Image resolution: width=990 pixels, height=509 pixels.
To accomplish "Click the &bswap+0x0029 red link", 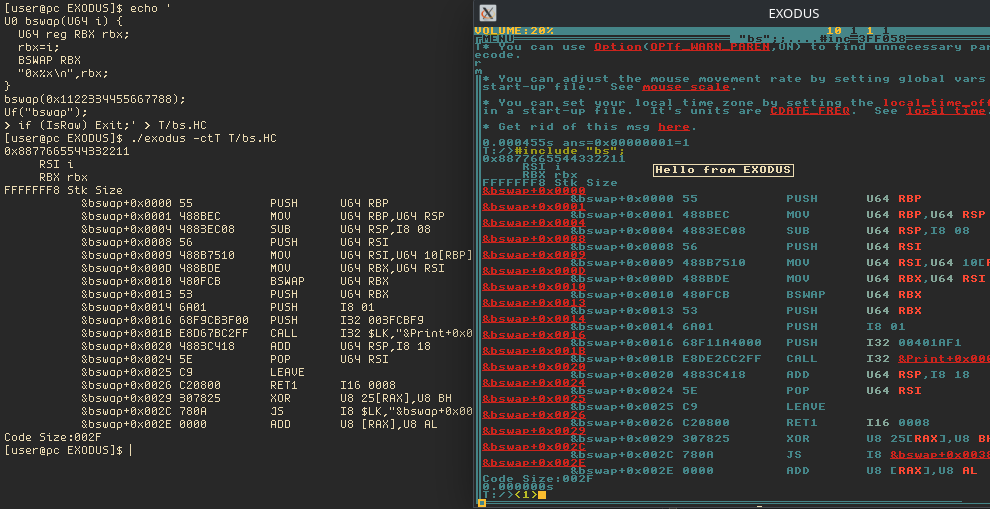I will pyautogui.click(x=534, y=431).
